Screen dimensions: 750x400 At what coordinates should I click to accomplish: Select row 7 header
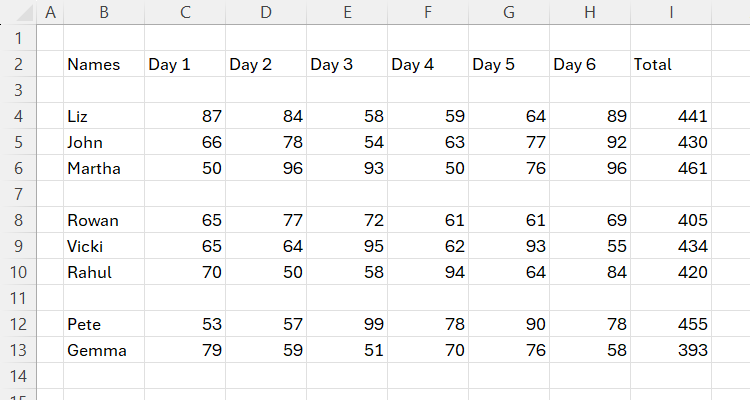[18, 194]
